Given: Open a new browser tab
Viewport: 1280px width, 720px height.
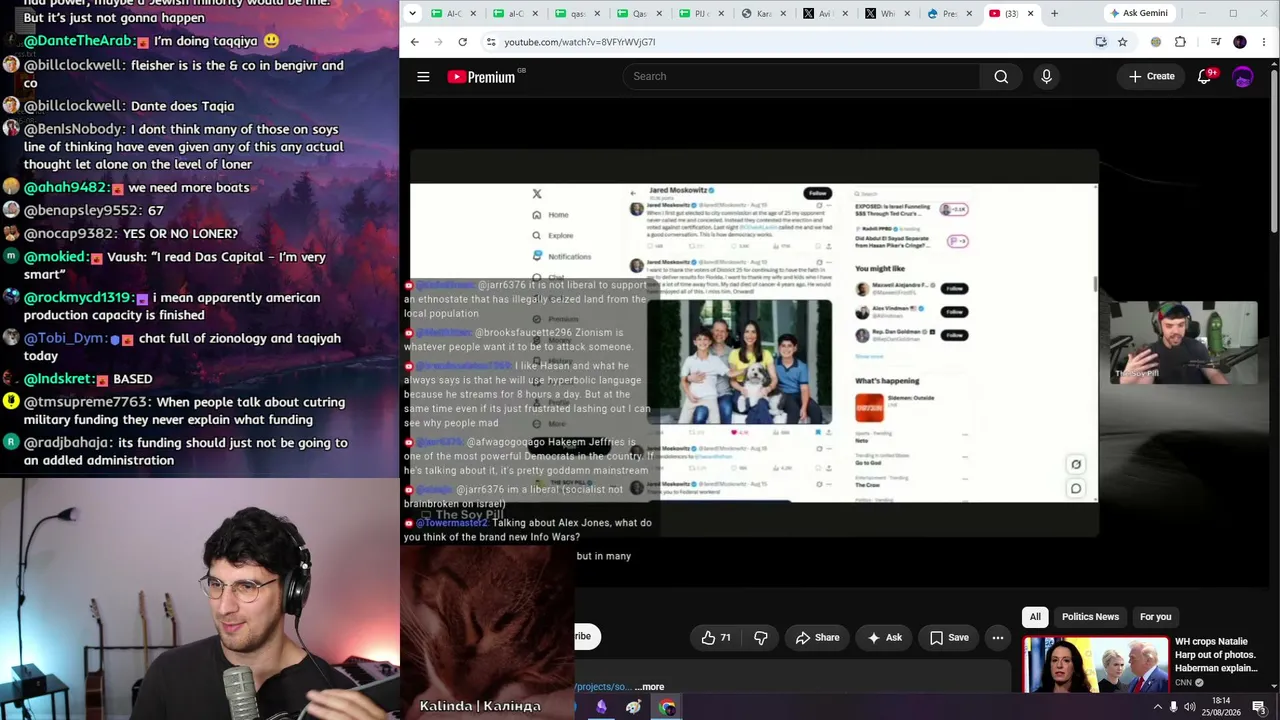Looking at the screenshot, I should click(1055, 13).
